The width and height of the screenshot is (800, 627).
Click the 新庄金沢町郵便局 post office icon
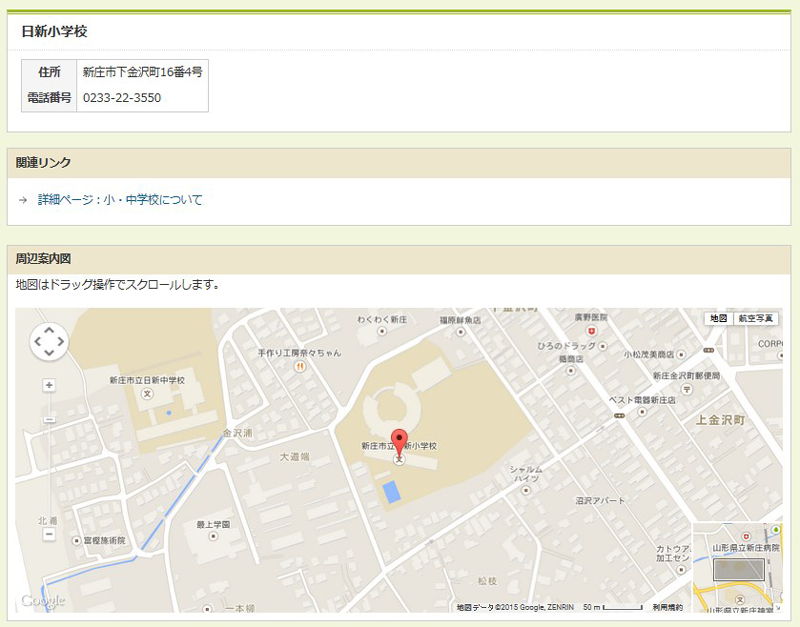pos(687,389)
